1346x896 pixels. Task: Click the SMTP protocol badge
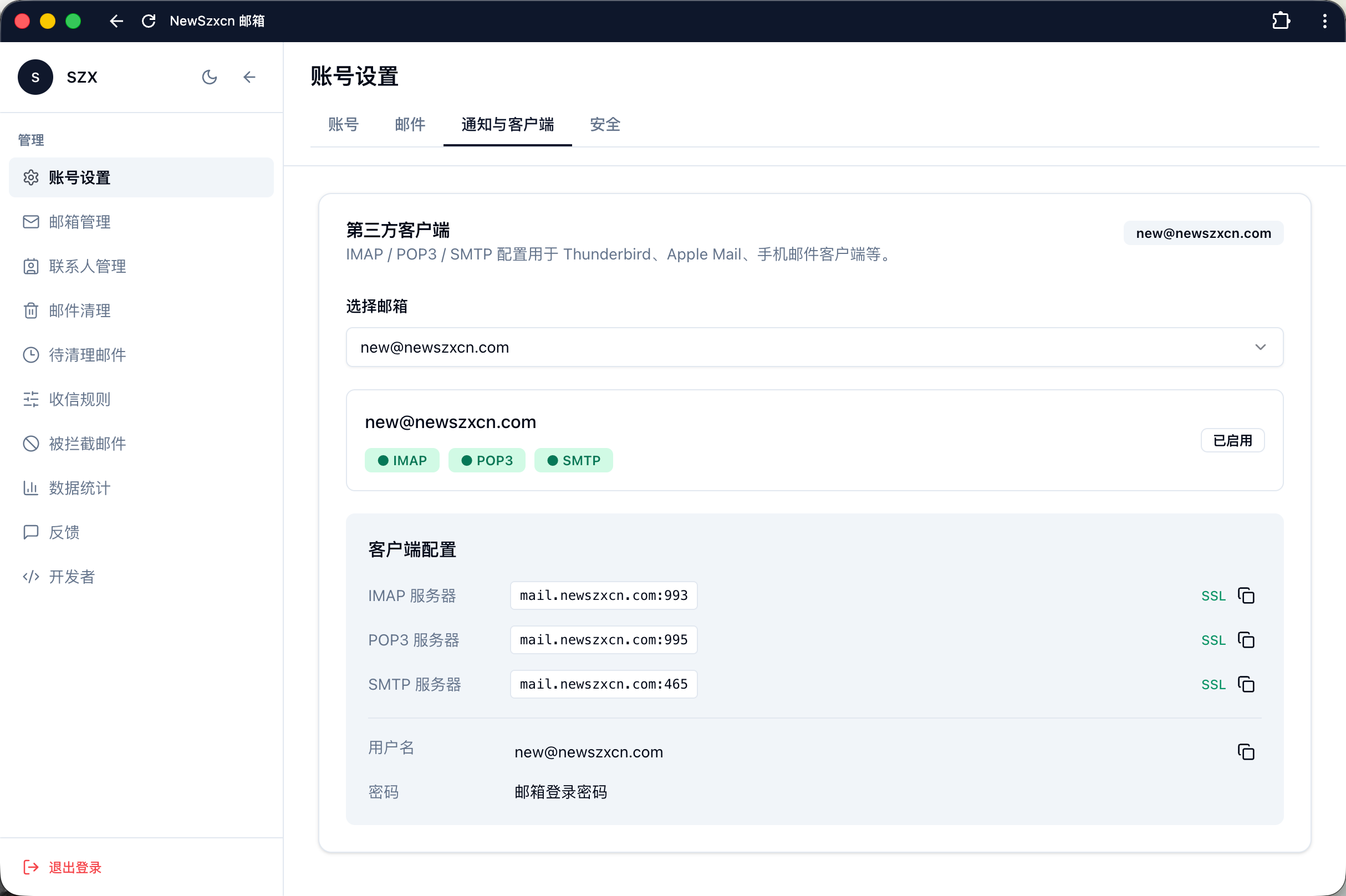[x=574, y=460]
